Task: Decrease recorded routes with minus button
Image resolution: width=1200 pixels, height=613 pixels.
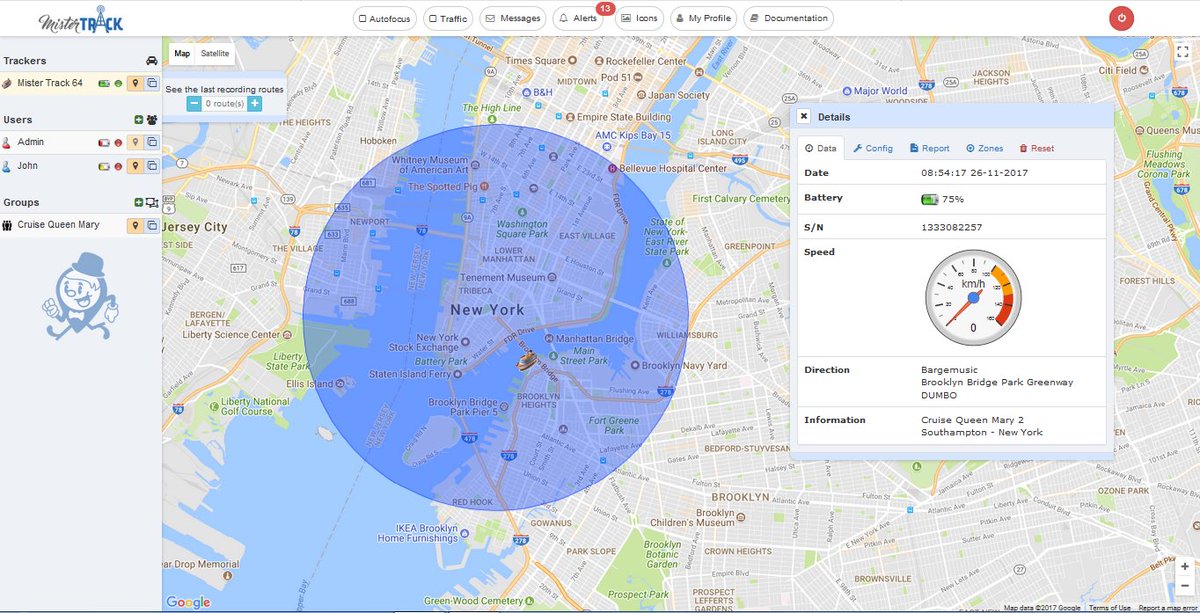Action: pos(194,103)
